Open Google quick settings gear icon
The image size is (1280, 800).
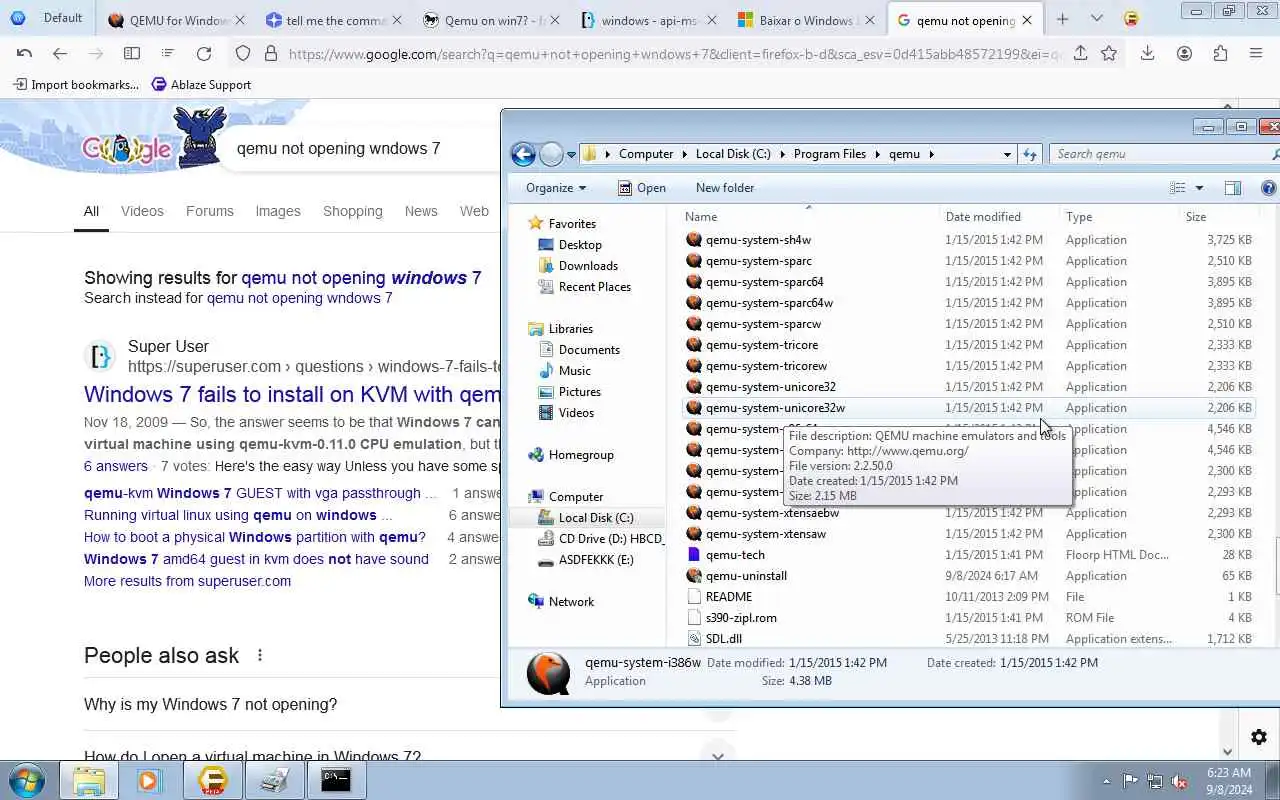click(1259, 738)
